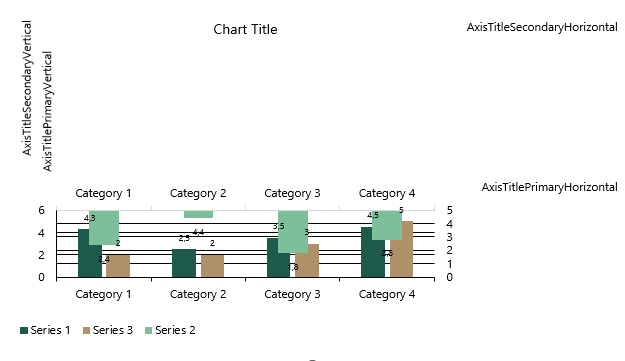Select the dark green Category 2 bar
This screenshot has height=361, width=625.
coord(184,263)
